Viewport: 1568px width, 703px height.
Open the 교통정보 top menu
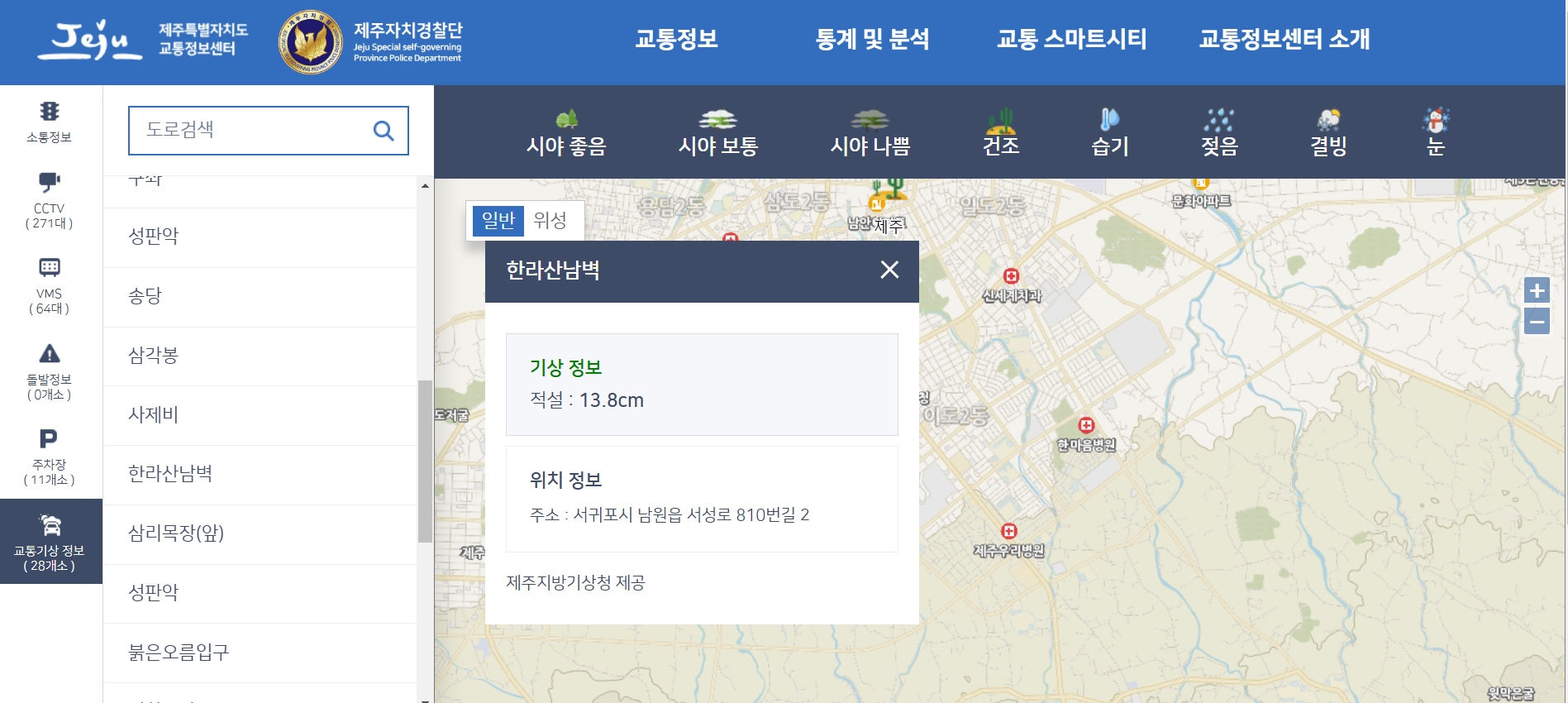pos(676,39)
